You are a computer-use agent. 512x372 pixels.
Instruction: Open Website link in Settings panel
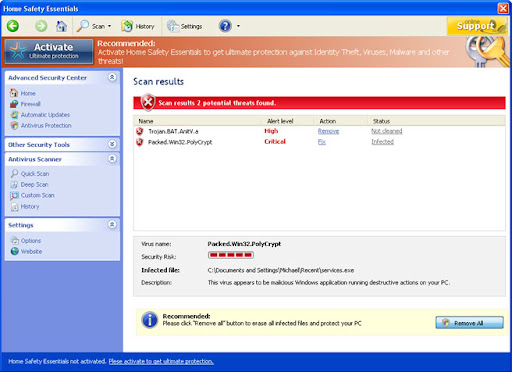coord(31,251)
